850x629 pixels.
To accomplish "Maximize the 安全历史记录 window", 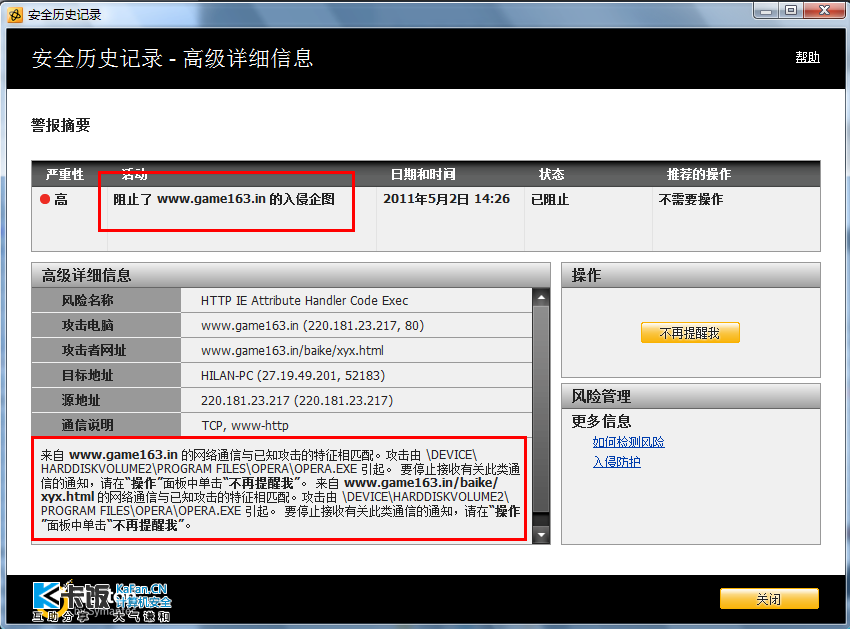I will 791,11.
